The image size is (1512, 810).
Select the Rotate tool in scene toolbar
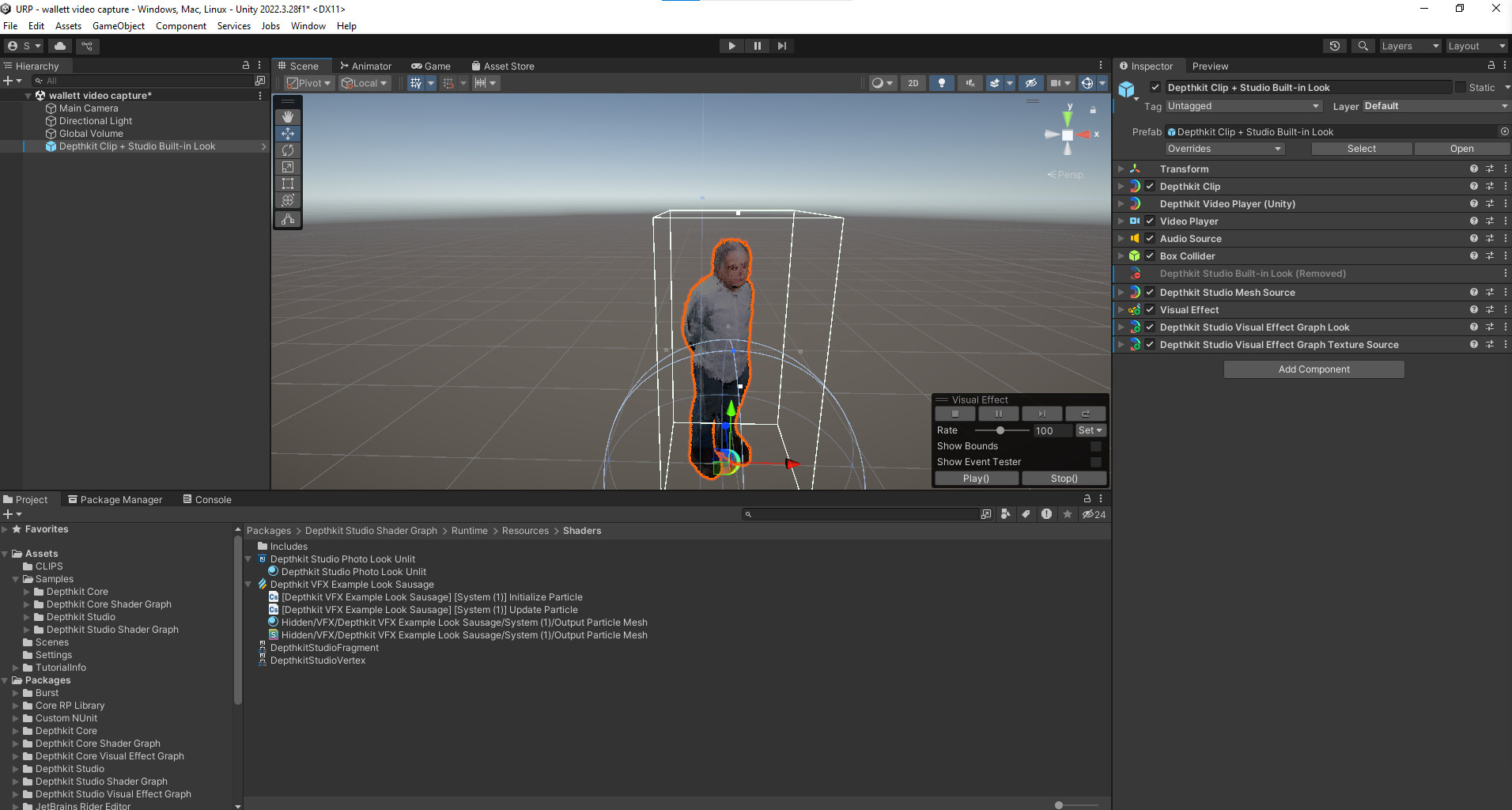pyautogui.click(x=288, y=150)
